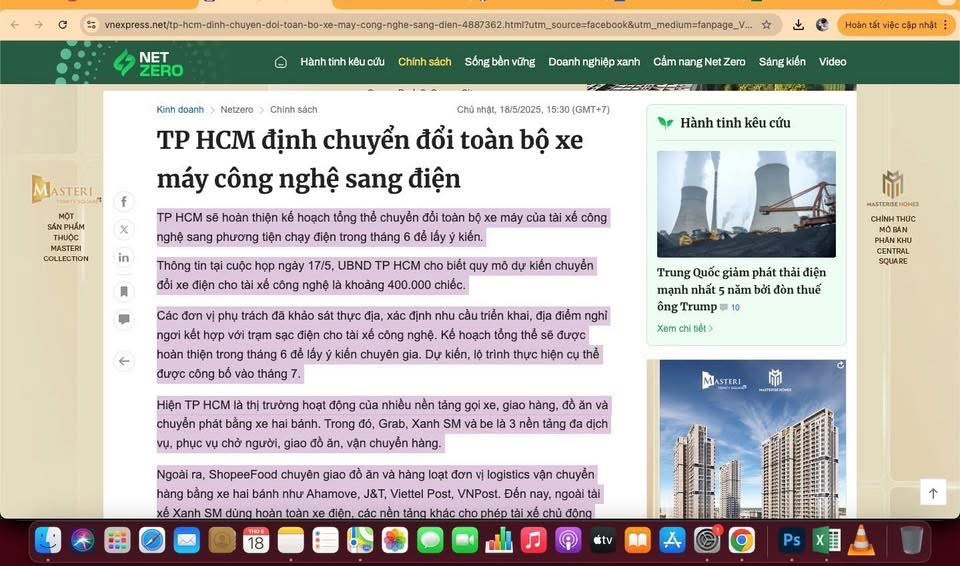Share article on Facebook via sidebar icon
The height and width of the screenshot is (566, 960).
click(x=124, y=202)
